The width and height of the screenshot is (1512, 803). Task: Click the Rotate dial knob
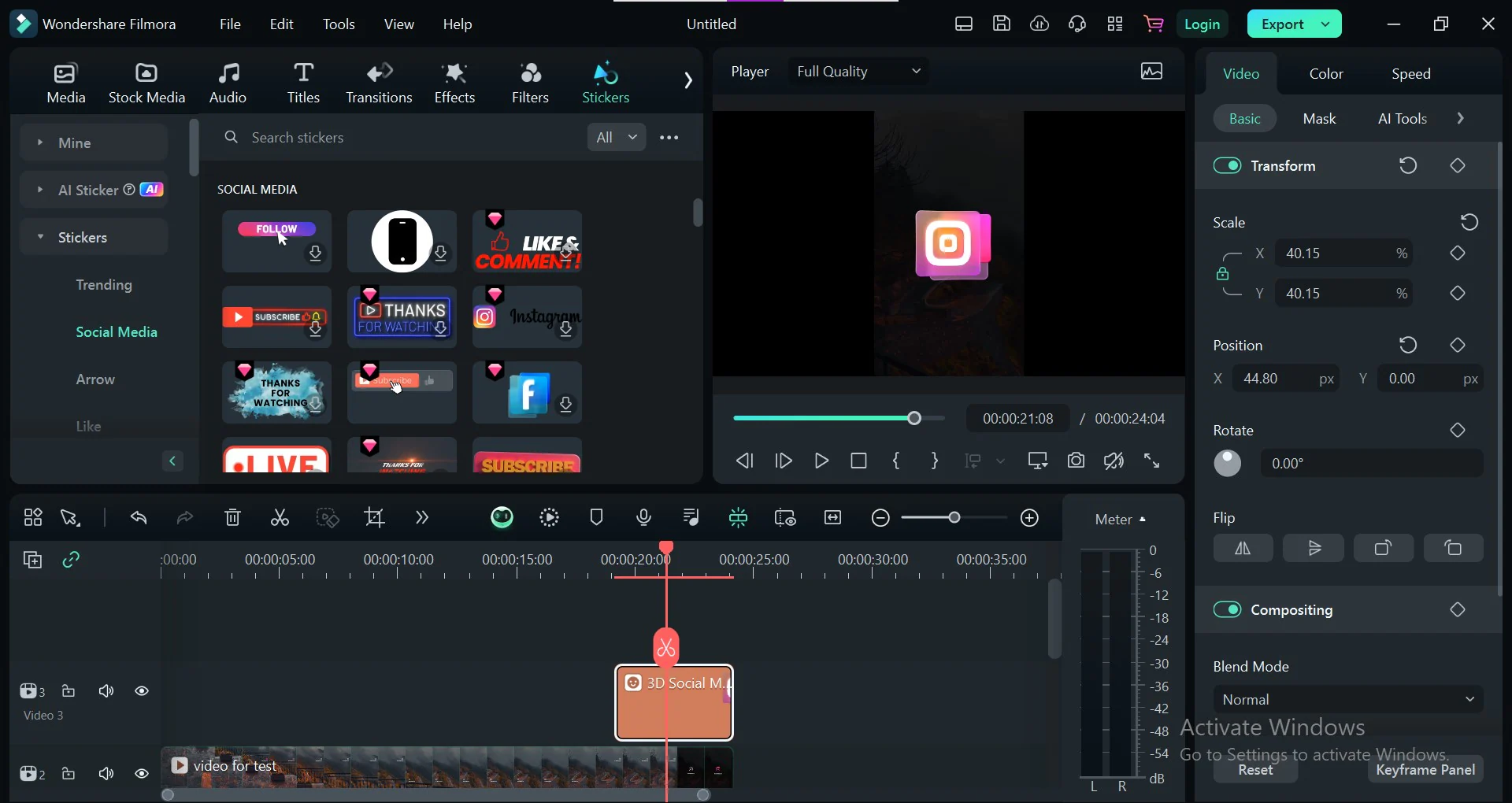pos(1227,463)
